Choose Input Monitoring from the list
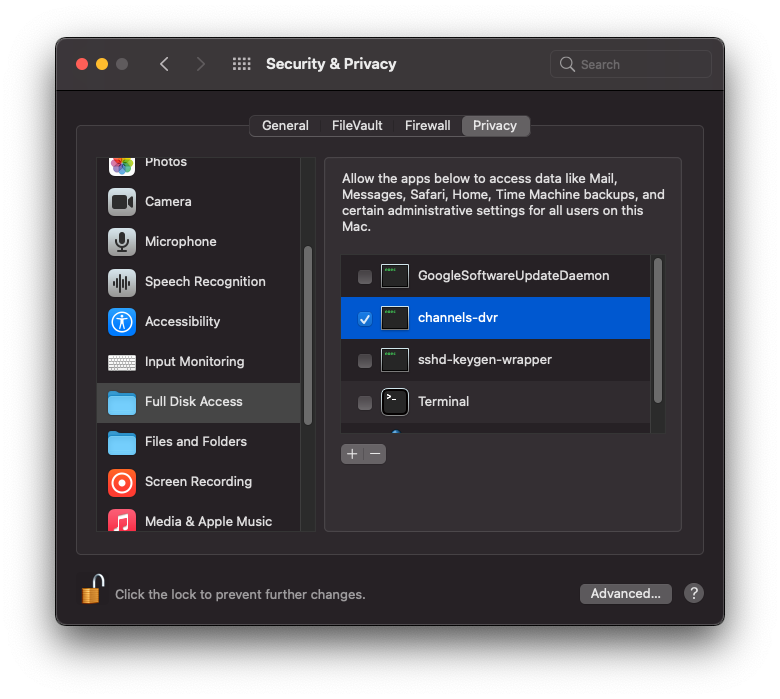 coord(194,362)
